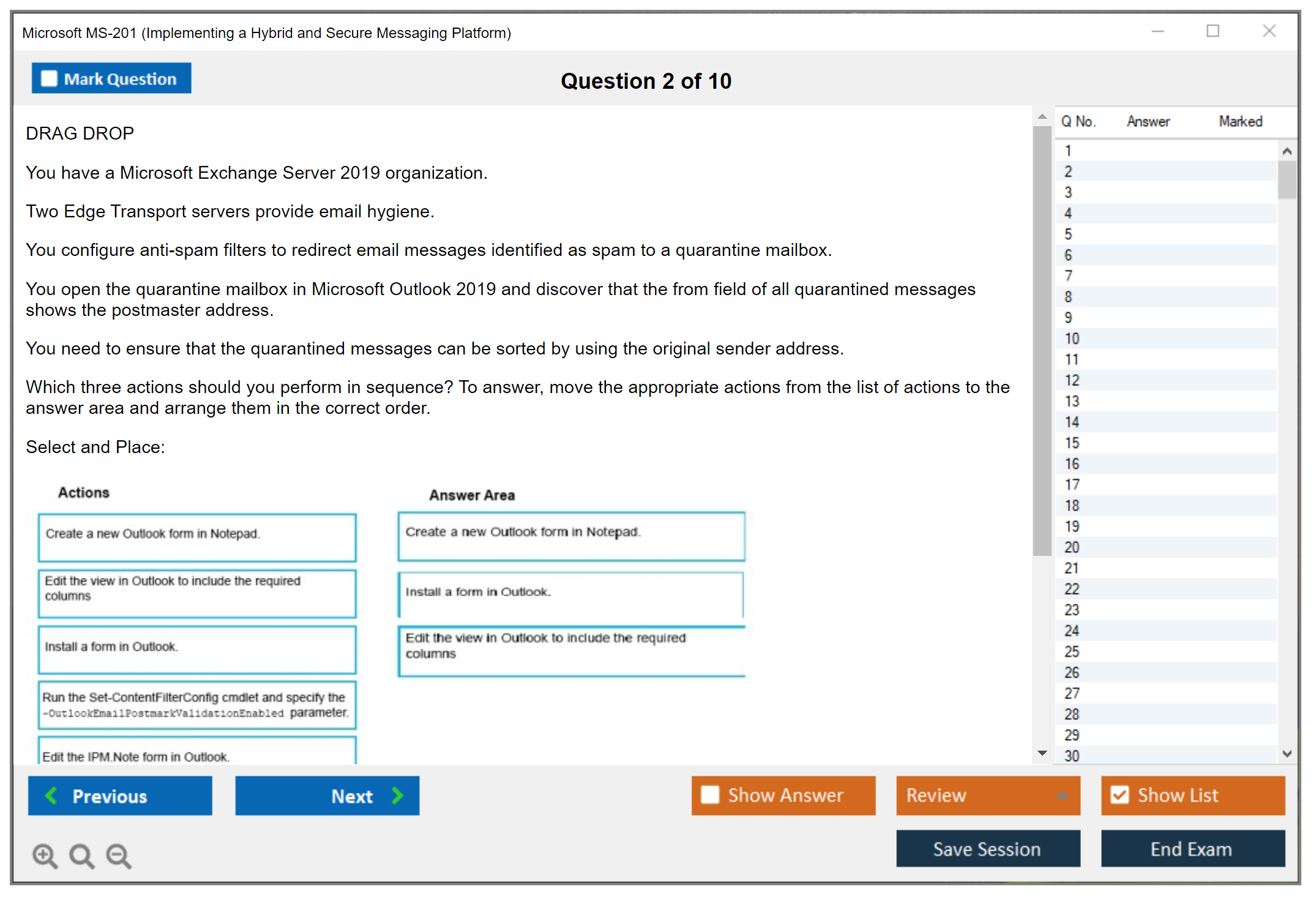
Task: Uncheck the Show List checkbox
Action: (x=1120, y=795)
